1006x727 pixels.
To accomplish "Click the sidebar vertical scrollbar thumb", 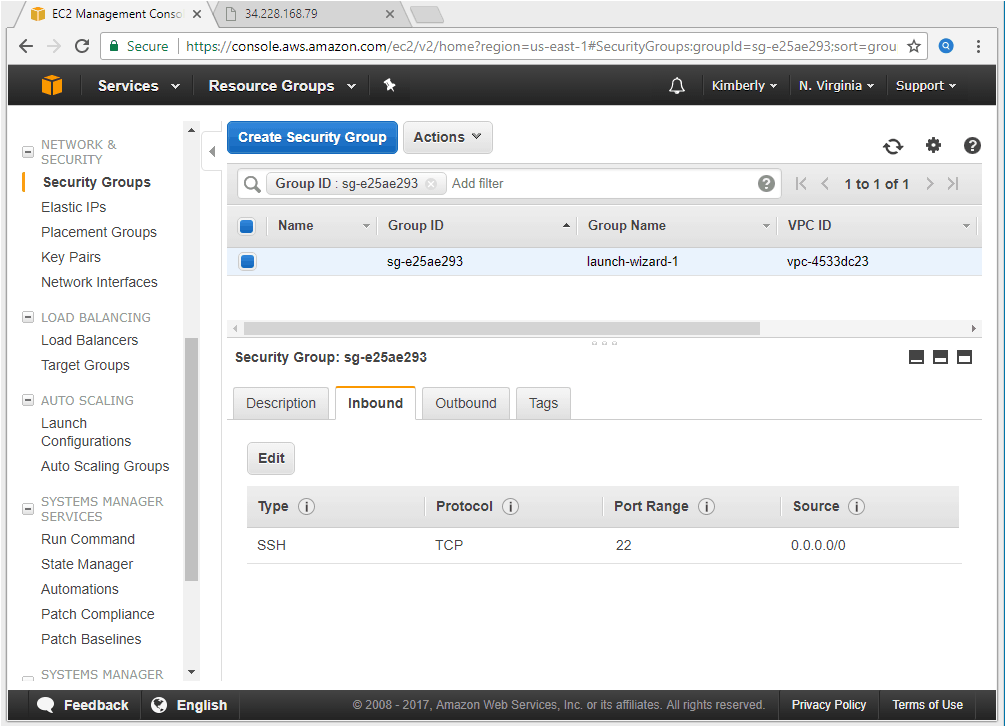I will [x=191, y=459].
